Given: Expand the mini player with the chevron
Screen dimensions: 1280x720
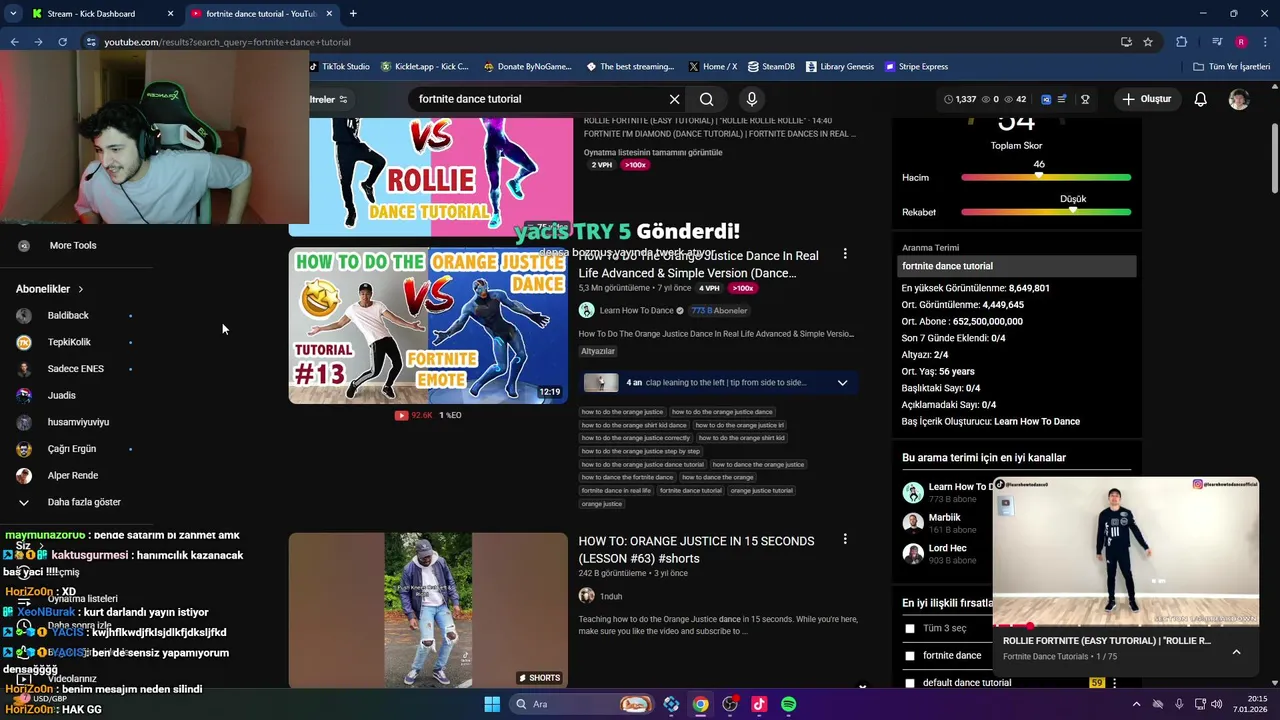Looking at the screenshot, I should tap(1236, 652).
